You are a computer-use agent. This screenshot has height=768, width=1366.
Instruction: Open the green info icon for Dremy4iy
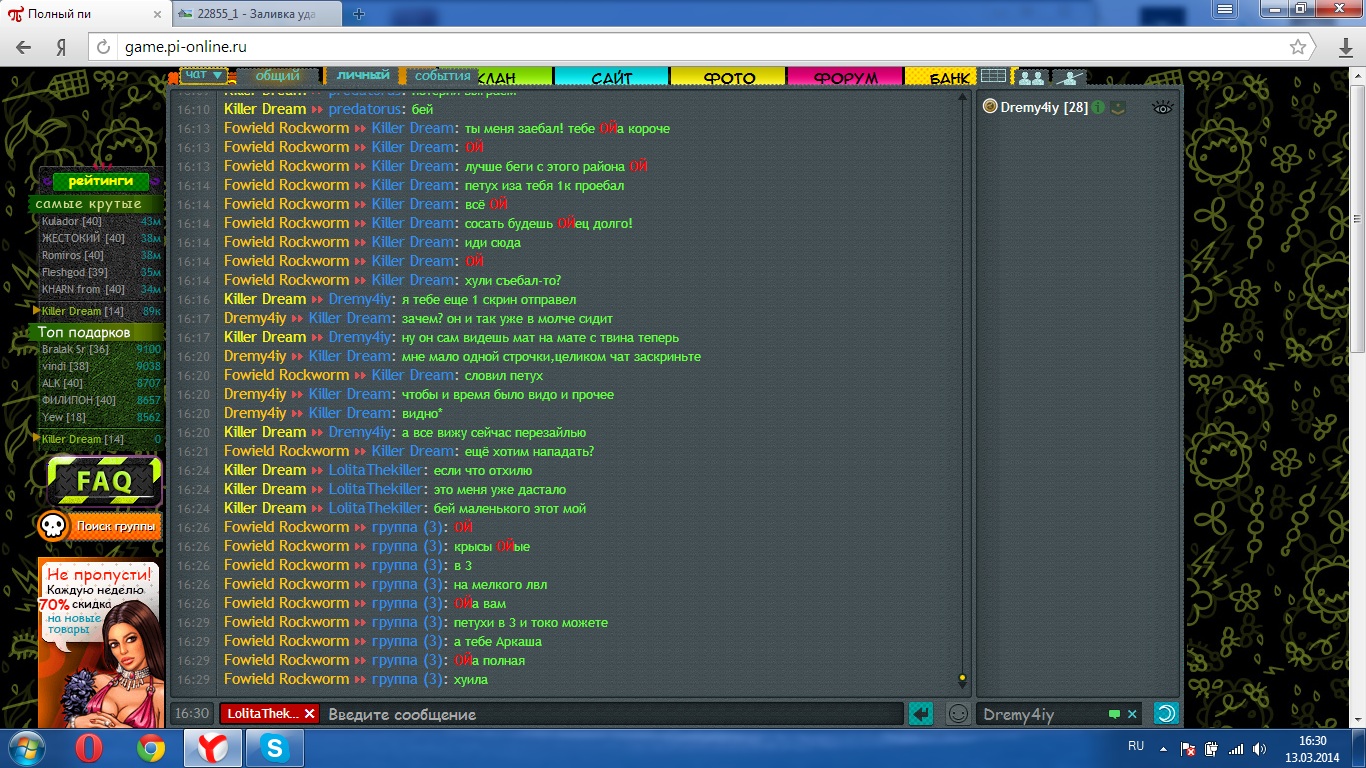(1098, 107)
